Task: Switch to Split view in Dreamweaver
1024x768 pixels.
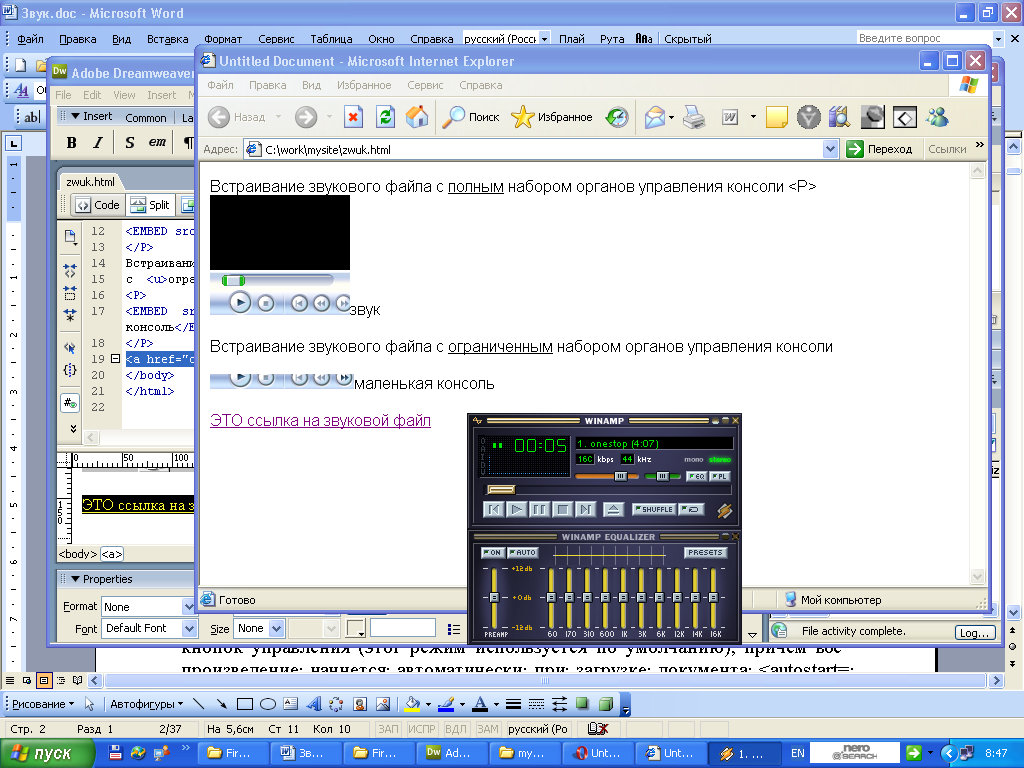Action: pyautogui.click(x=150, y=205)
